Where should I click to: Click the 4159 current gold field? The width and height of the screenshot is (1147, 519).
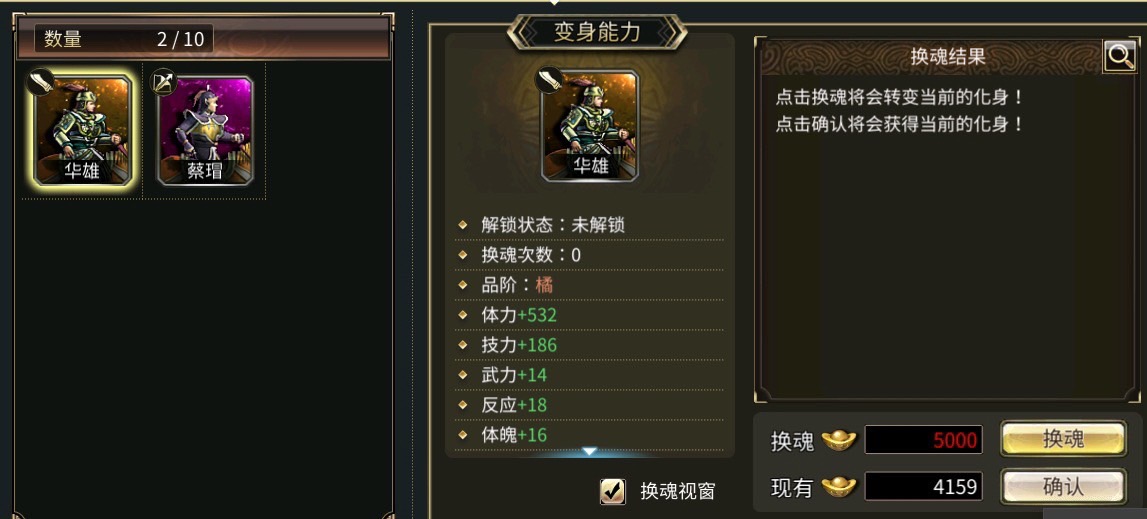(923, 486)
